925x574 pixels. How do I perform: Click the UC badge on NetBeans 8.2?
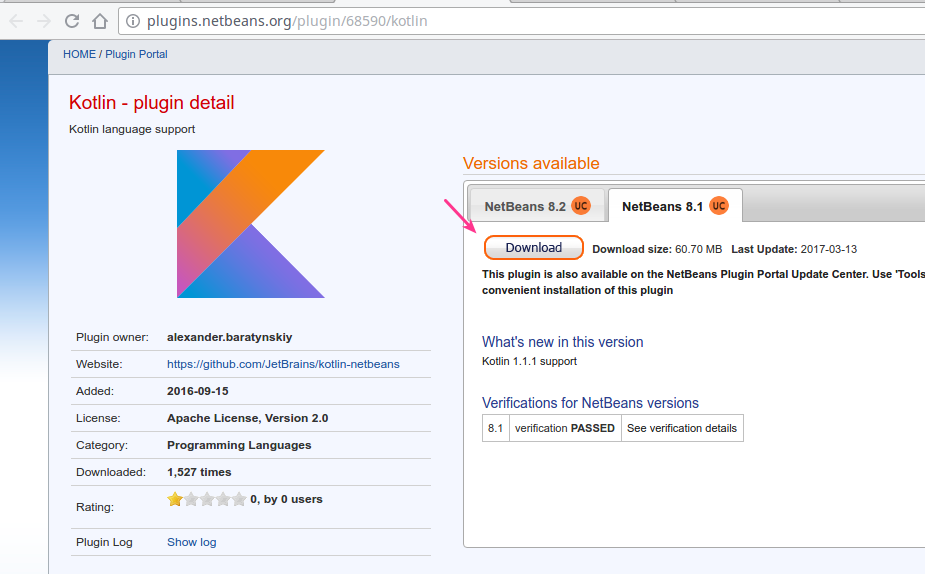[x=581, y=206]
